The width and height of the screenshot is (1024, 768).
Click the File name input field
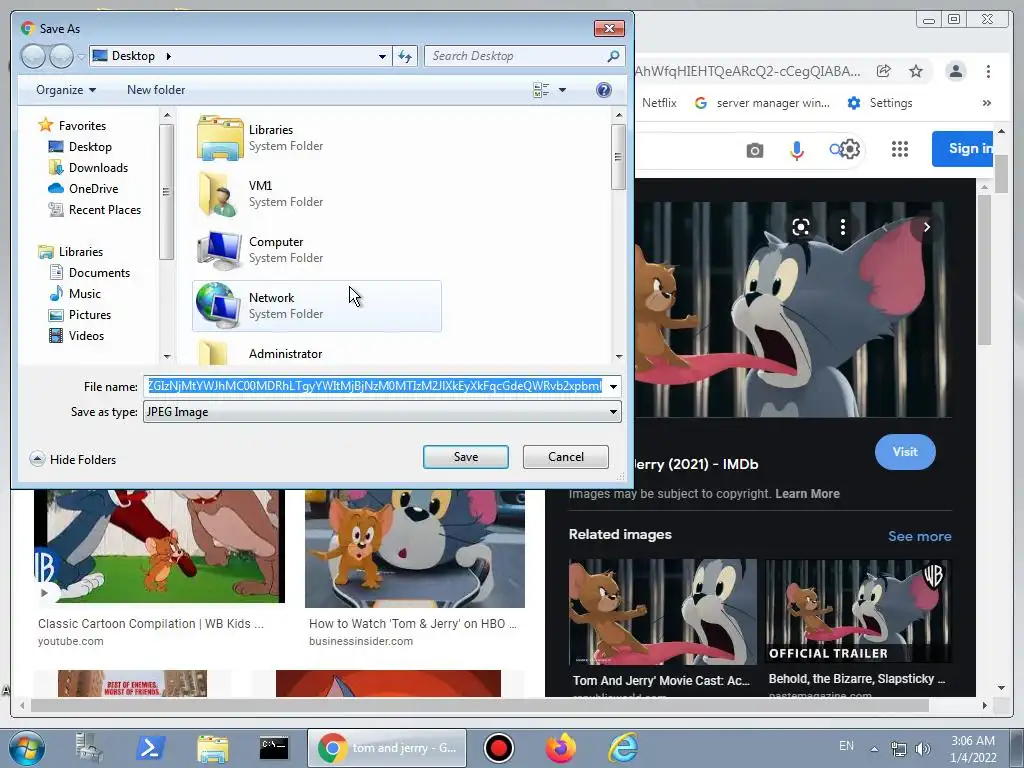pyautogui.click(x=374, y=387)
